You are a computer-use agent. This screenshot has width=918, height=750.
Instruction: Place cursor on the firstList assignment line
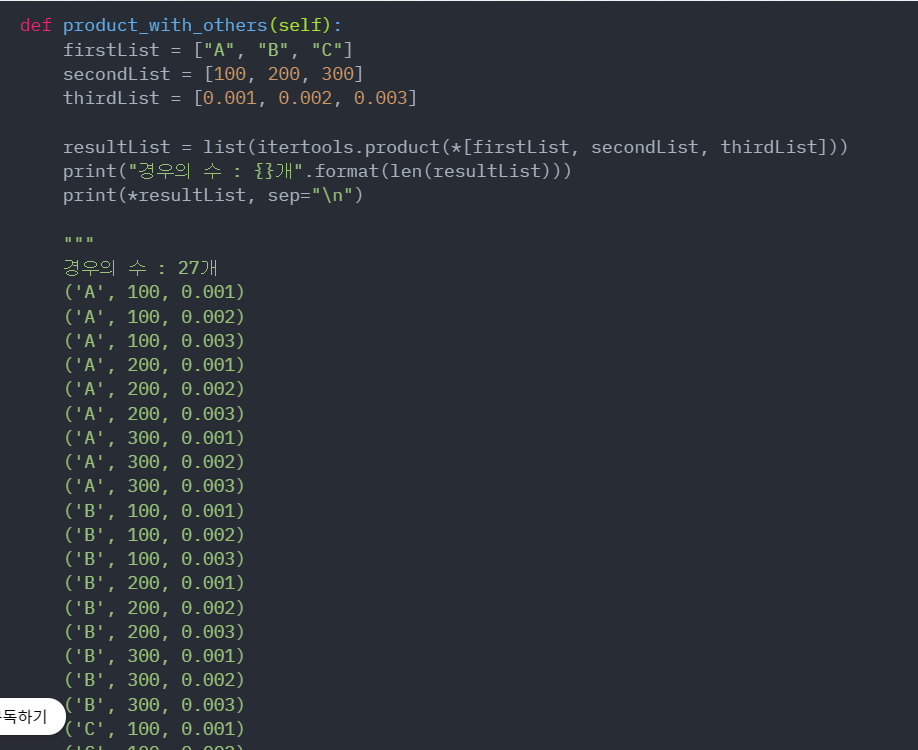tap(208, 50)
